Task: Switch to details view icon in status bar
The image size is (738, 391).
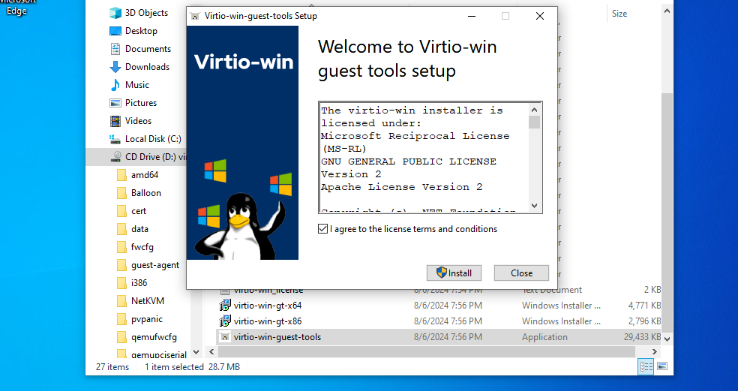Action: tap(646, 366)
